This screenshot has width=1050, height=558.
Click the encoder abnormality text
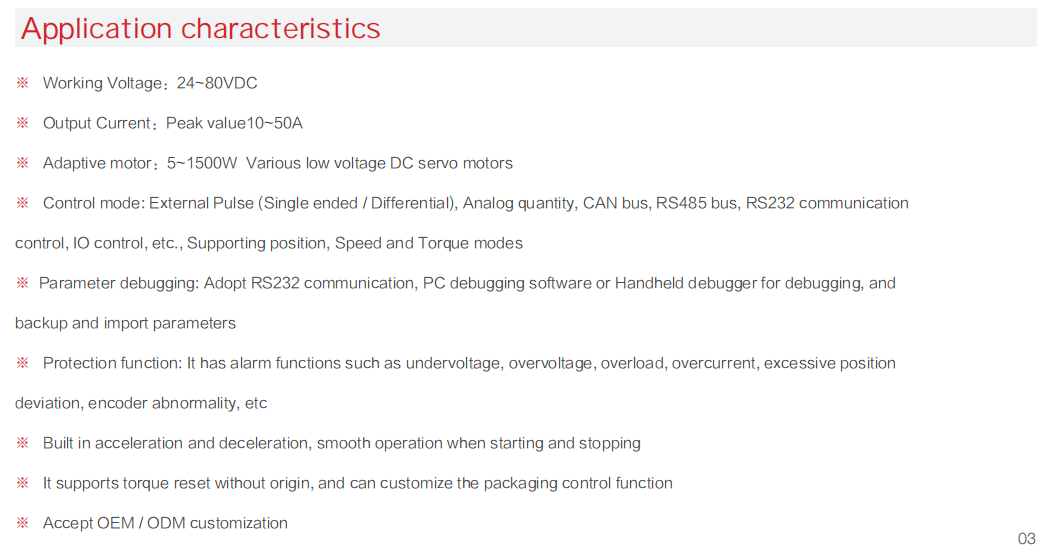162,403
